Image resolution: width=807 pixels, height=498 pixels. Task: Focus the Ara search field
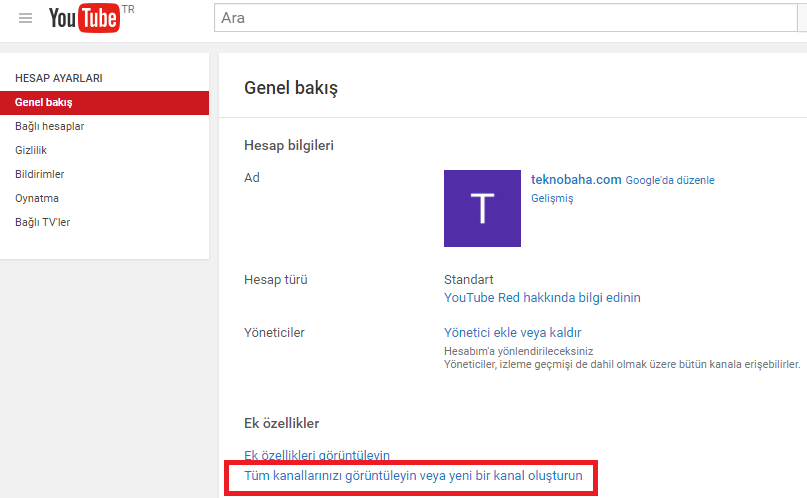pyautogui.click(x=505, y=18)
